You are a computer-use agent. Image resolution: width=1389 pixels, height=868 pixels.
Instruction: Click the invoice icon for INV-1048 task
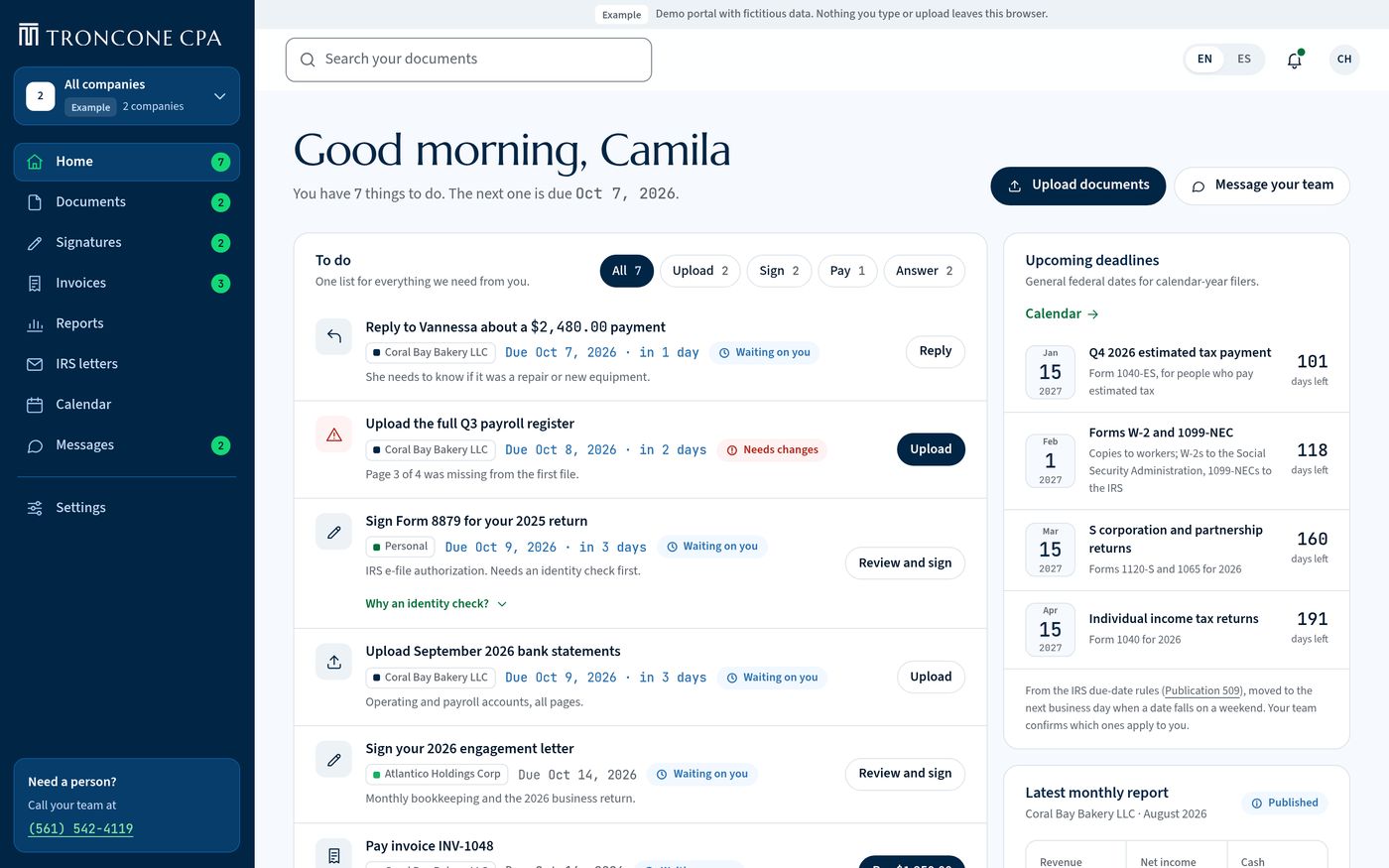[x=334, y=855]
